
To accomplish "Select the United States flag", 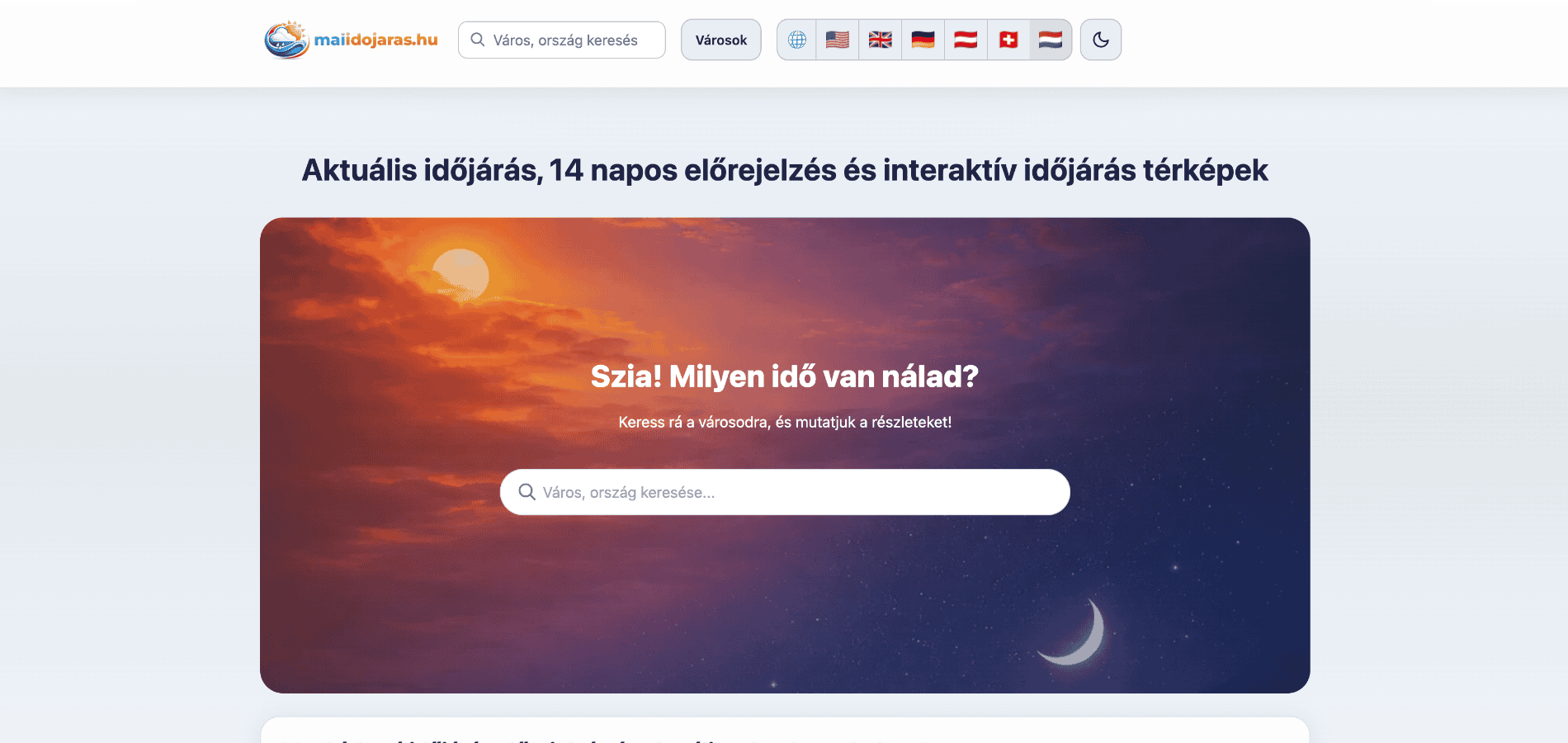I will tap(837, 40).
